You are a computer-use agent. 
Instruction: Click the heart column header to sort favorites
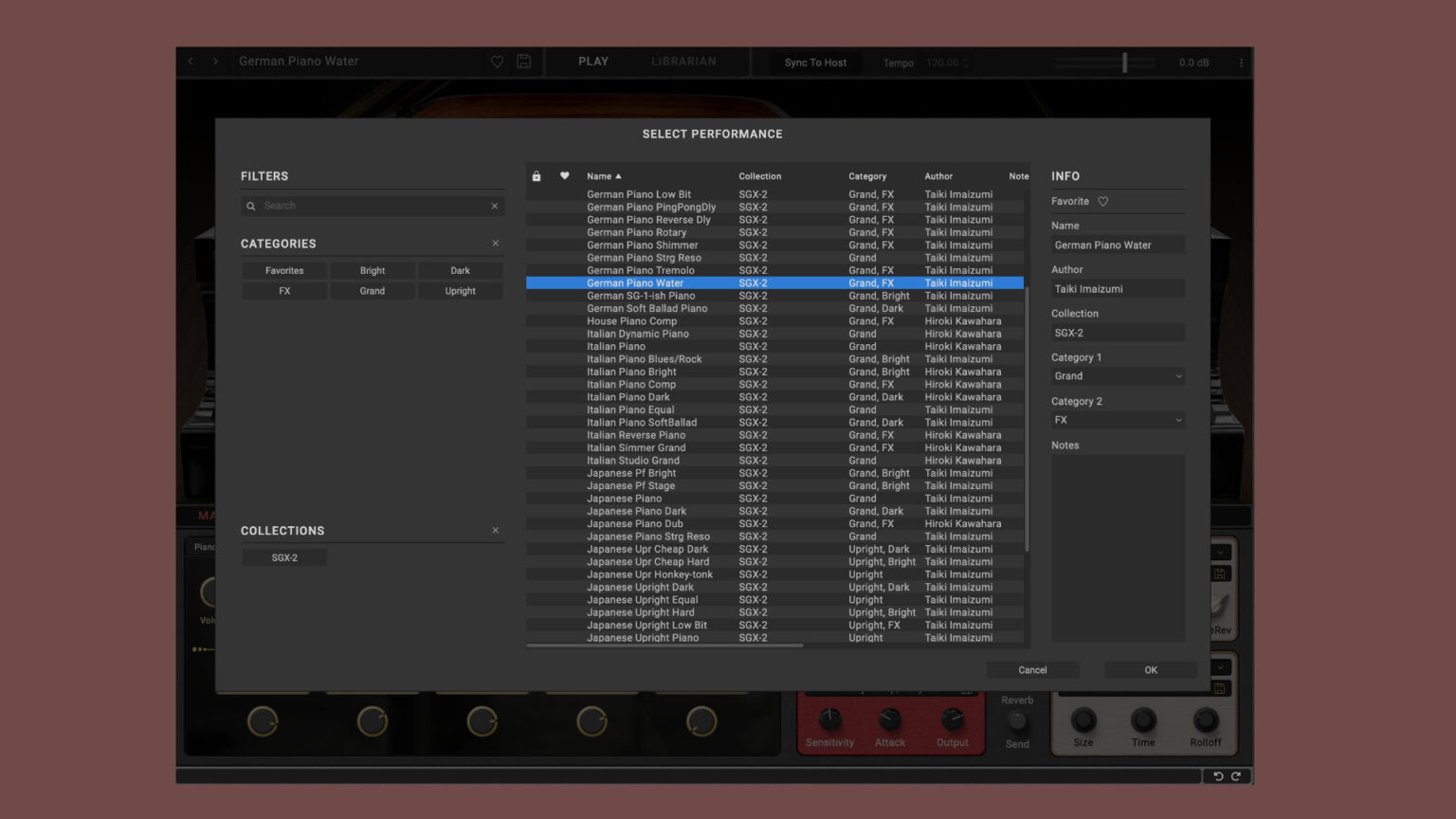565,176
